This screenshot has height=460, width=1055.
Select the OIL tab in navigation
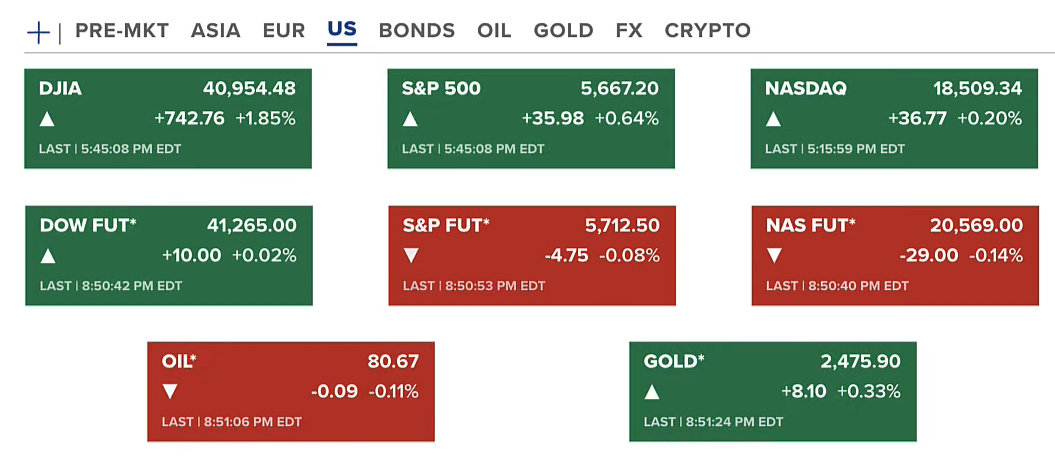click(x=494, y=31)
